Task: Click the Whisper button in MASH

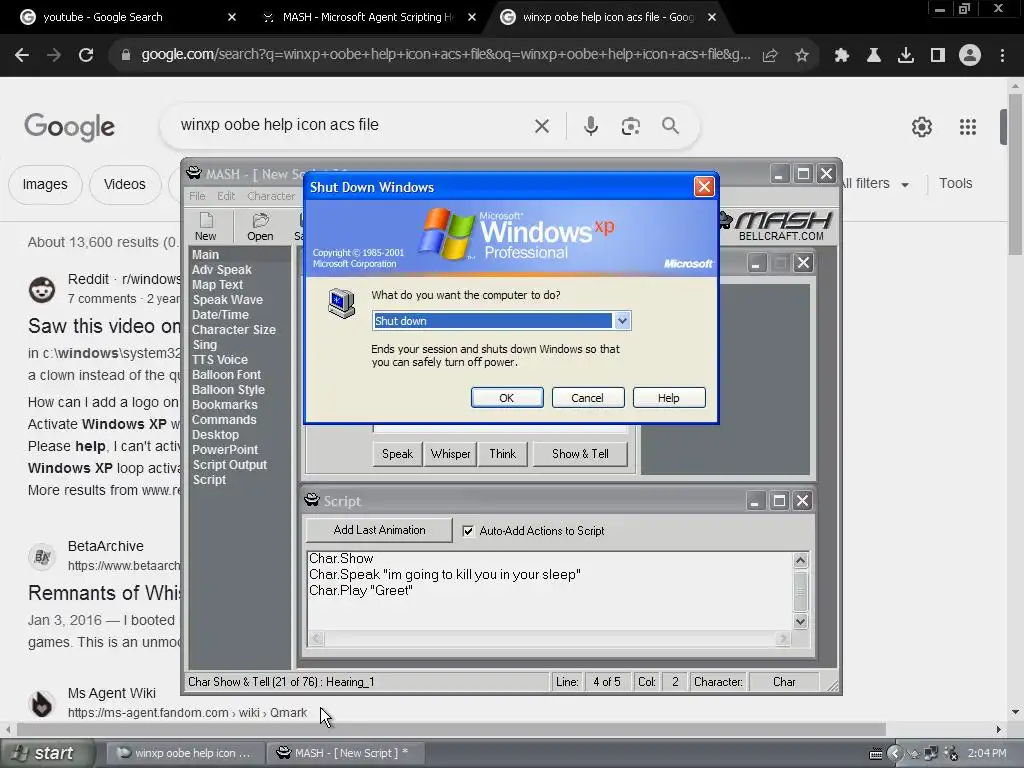Action: pos(450,454)
